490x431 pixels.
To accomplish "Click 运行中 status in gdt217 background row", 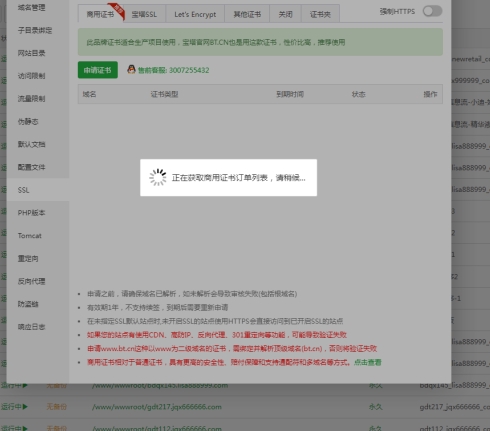I will [14, 407].
